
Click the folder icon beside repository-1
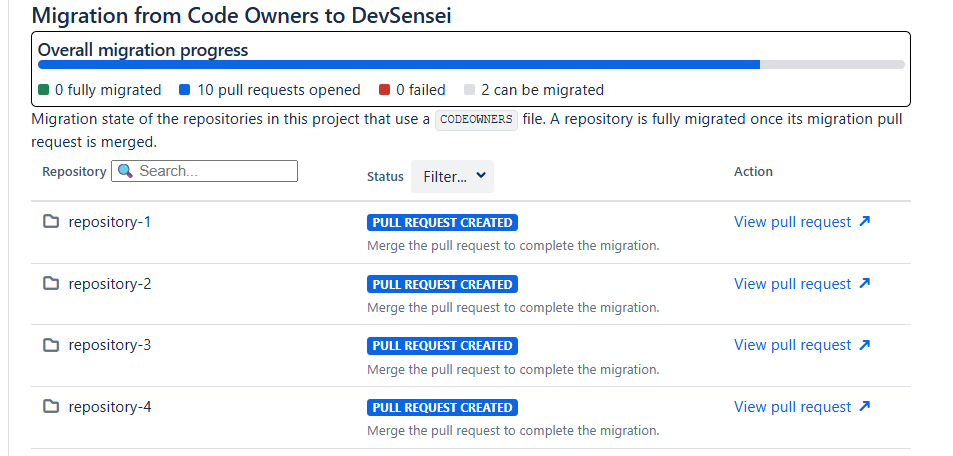click(51, 221)
